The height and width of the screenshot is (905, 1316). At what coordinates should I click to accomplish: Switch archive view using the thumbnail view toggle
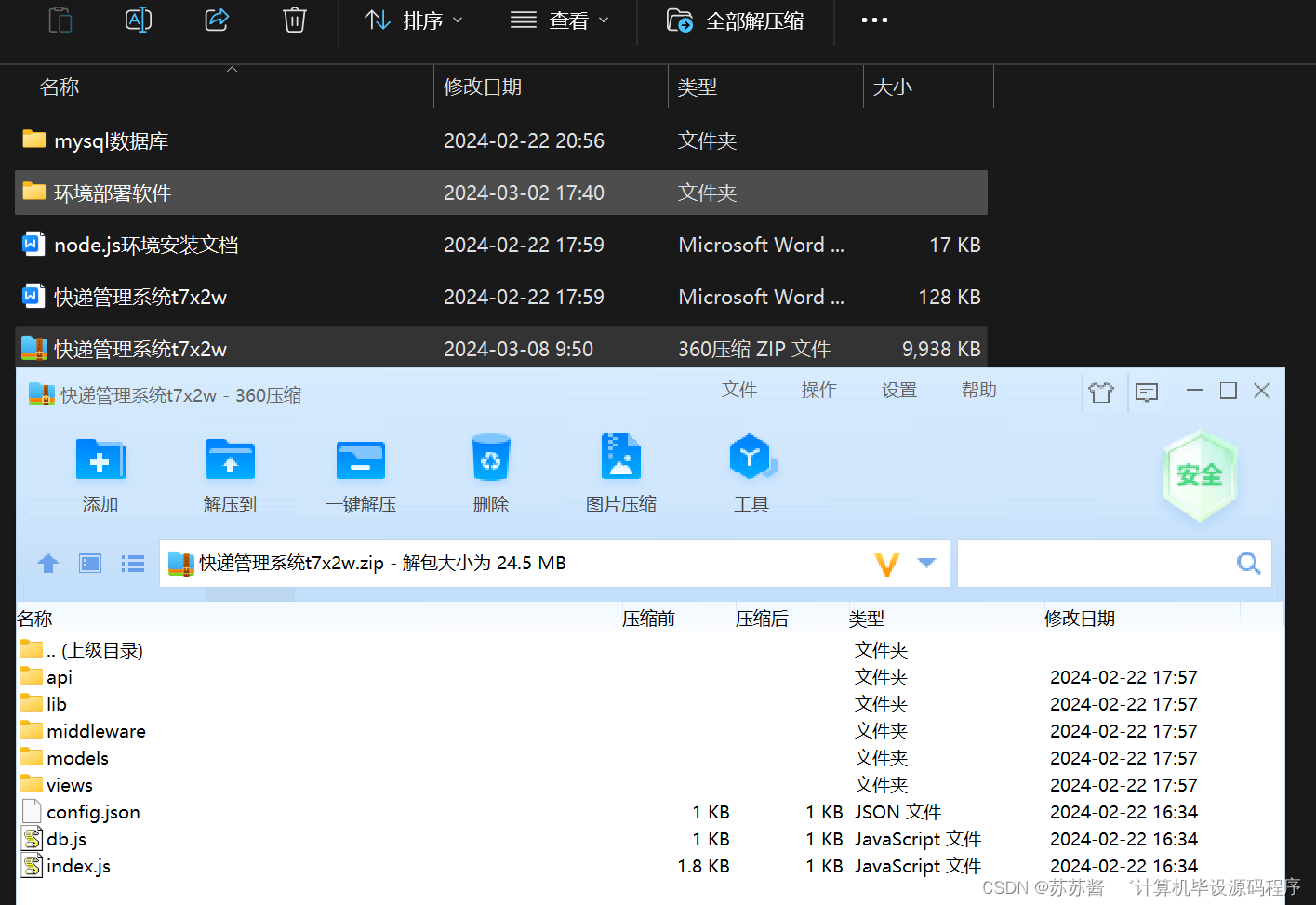coord(89,563)
